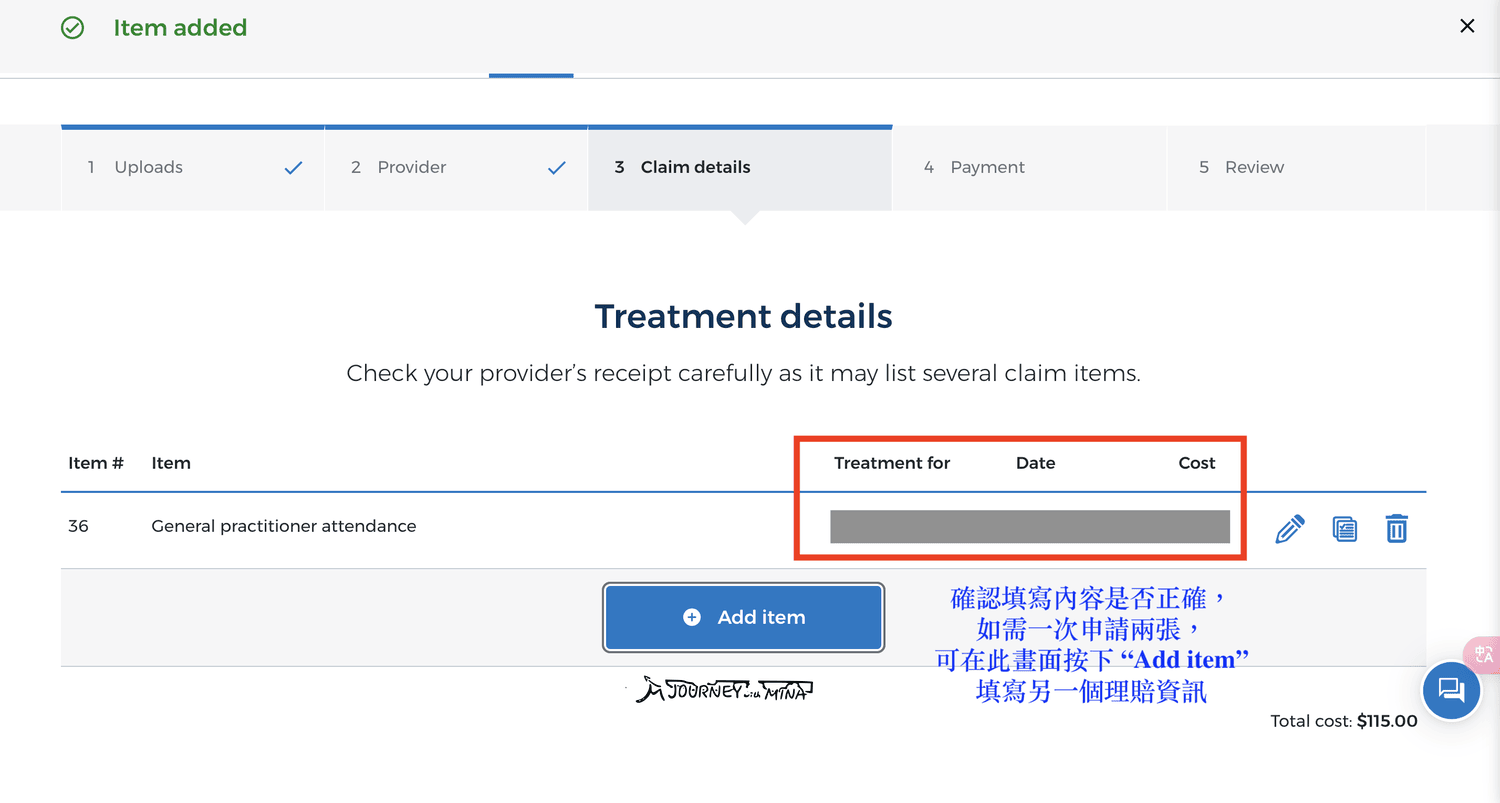Select the General practitioner attendance row
Screen dimensions: 1500x803
743,527
